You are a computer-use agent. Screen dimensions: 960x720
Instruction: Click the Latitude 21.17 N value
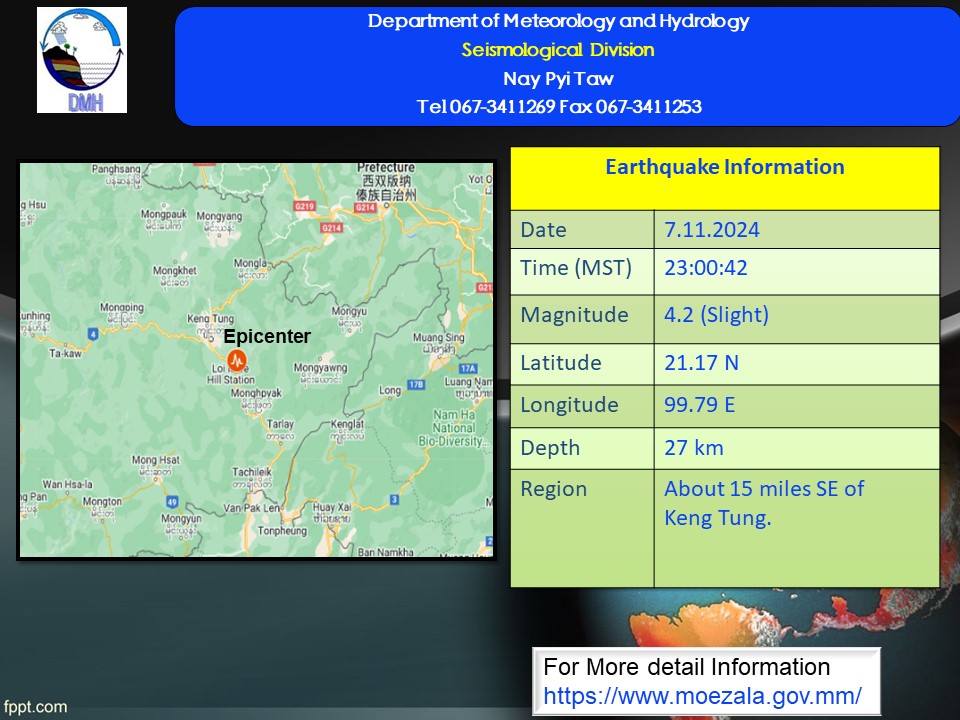pos(702,362)
